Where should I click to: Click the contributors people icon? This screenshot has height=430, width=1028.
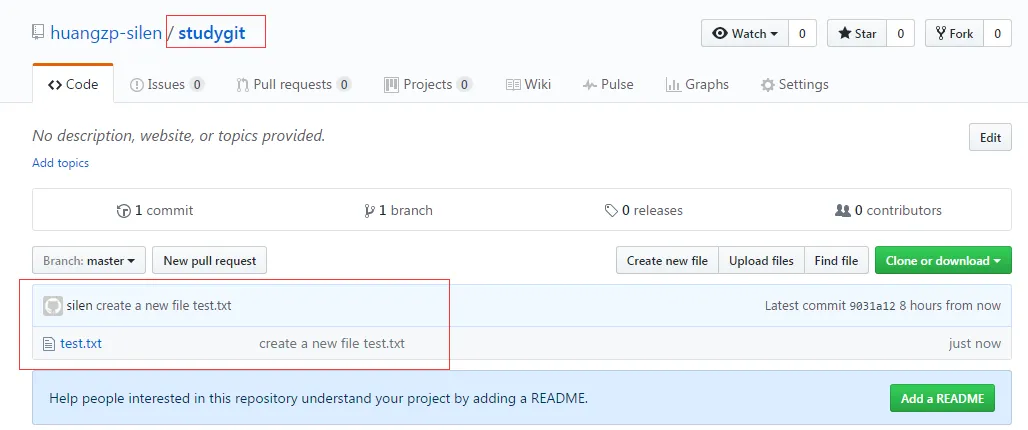coord(842,211)
